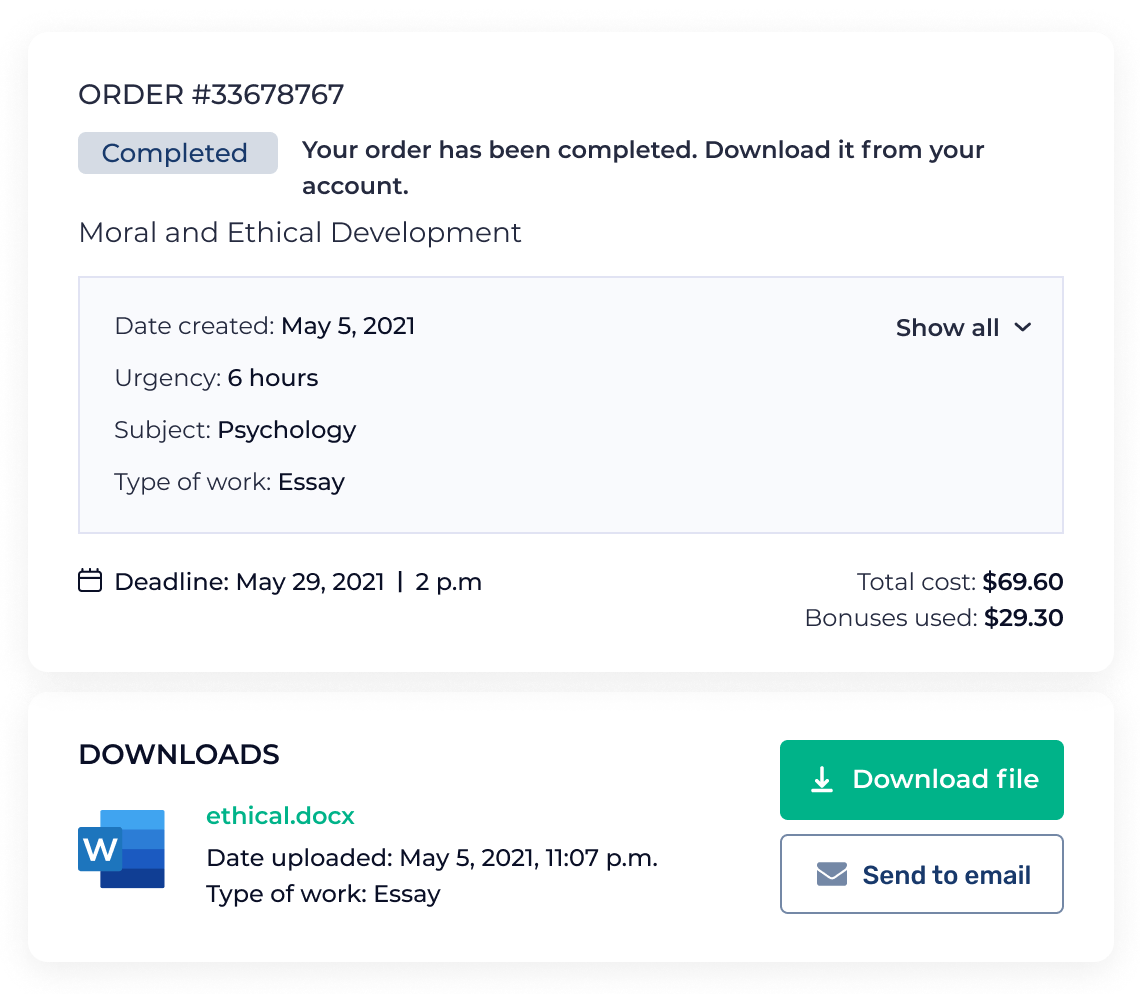The image size is (1140, 994).
Task: Click the Show all text
Action: [947, 328]
